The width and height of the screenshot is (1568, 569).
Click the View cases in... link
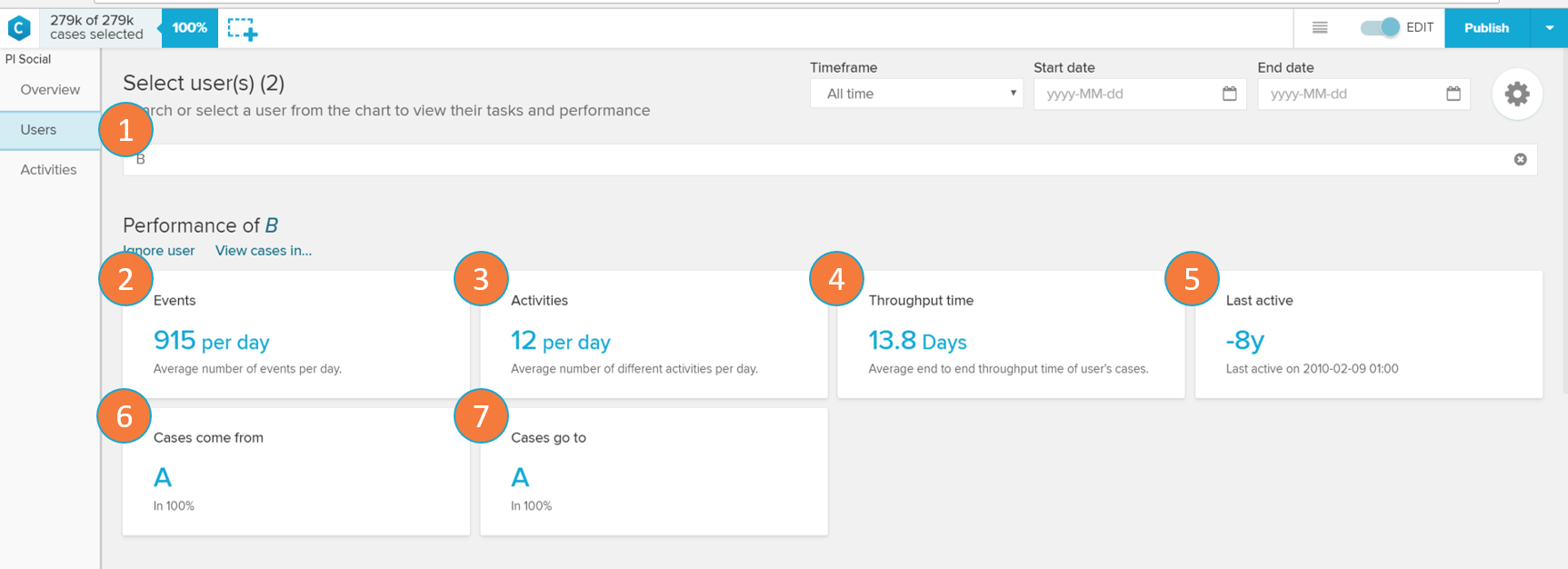(263, 251)
